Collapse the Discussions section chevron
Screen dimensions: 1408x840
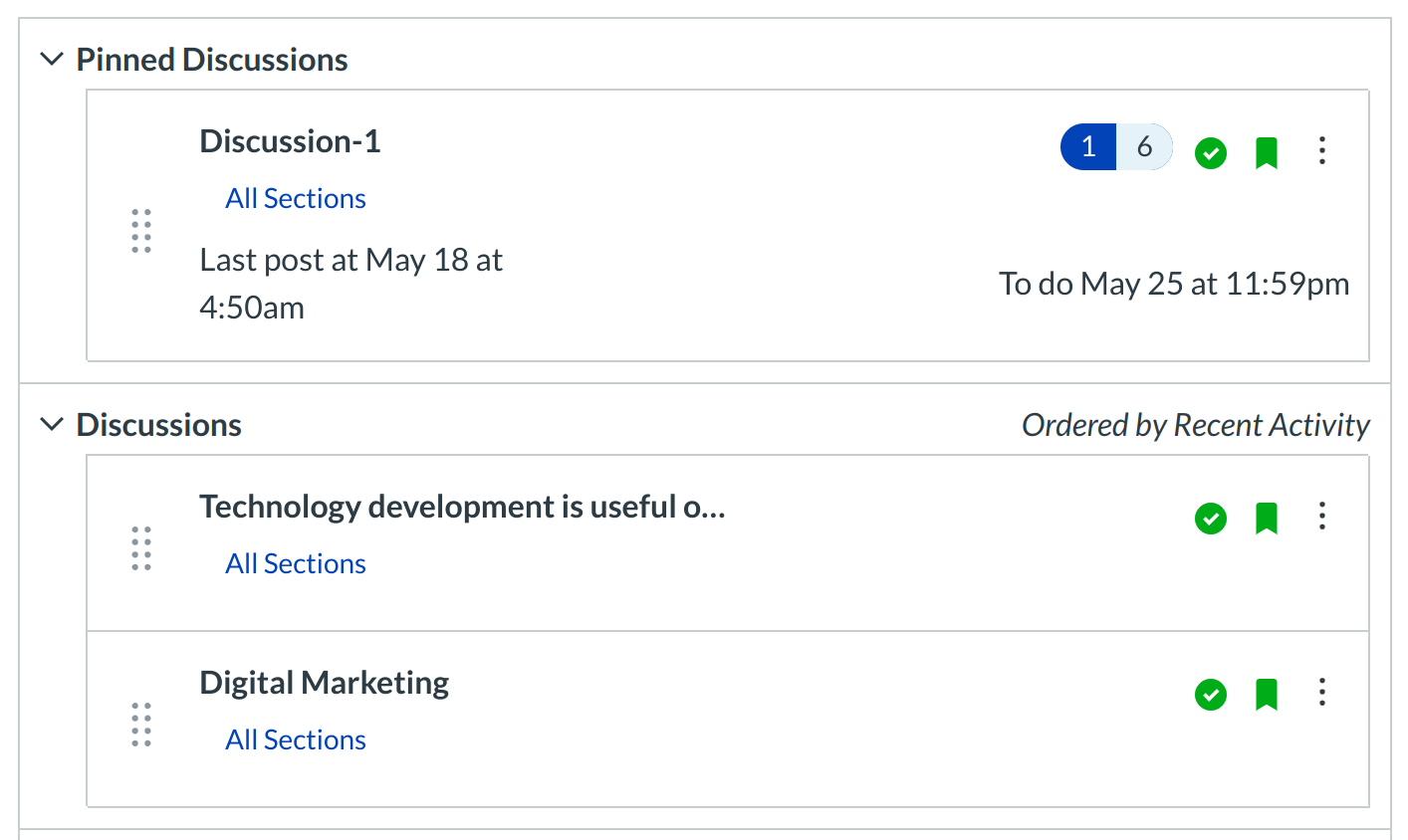(x=51, y=425)
